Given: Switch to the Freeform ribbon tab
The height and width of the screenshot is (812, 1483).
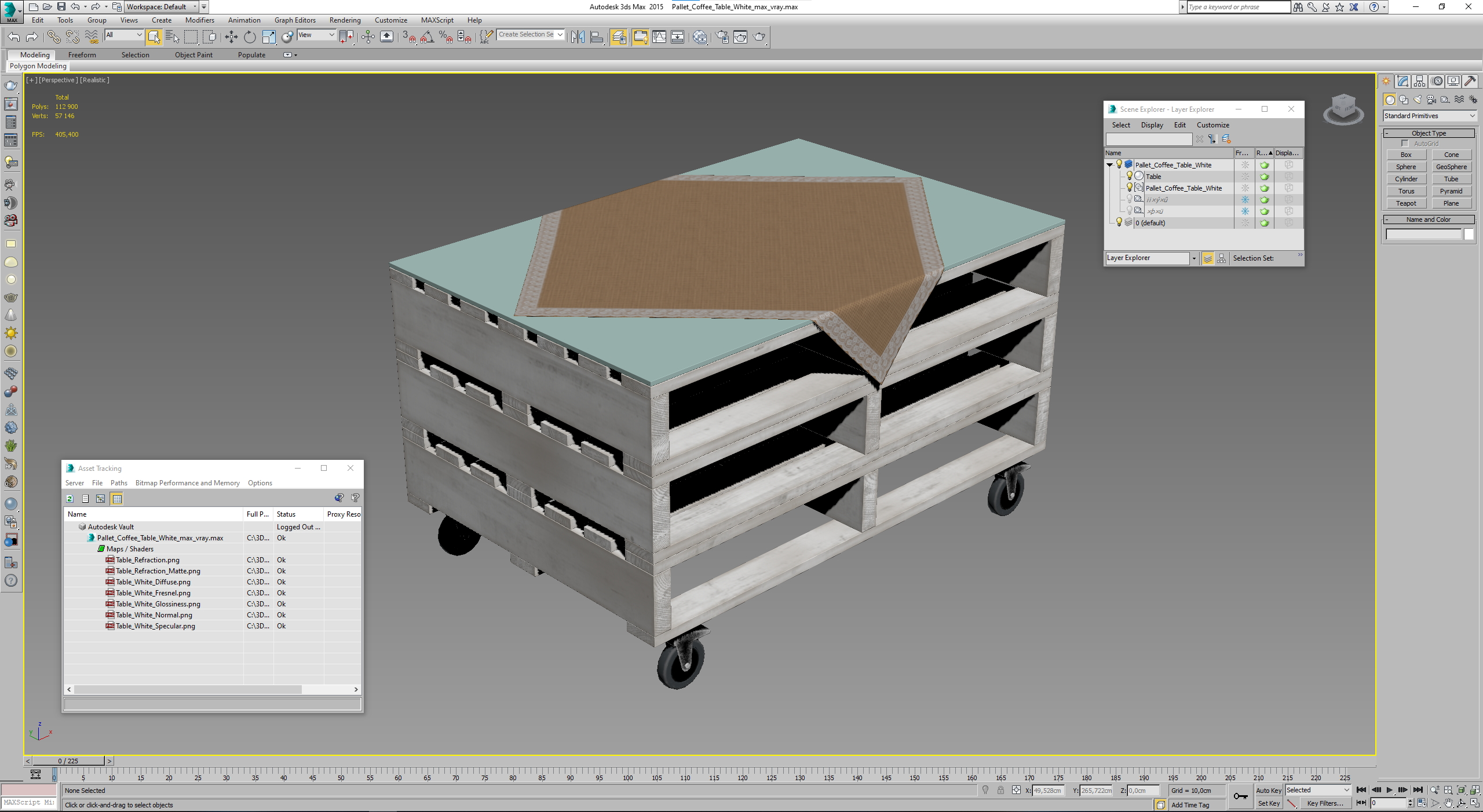Looking at the screenshot, I should (82, 55).
